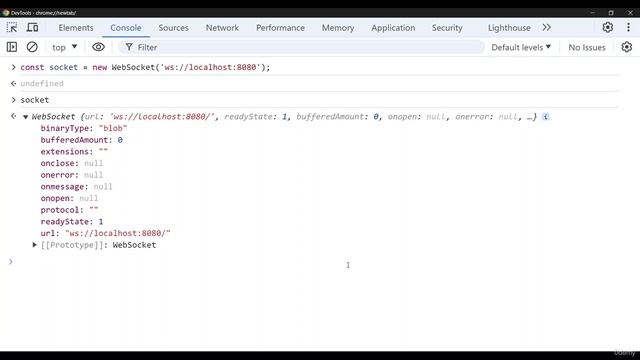640x360 pixels.
Task: Open the Security tab
Action: (447, 28)
